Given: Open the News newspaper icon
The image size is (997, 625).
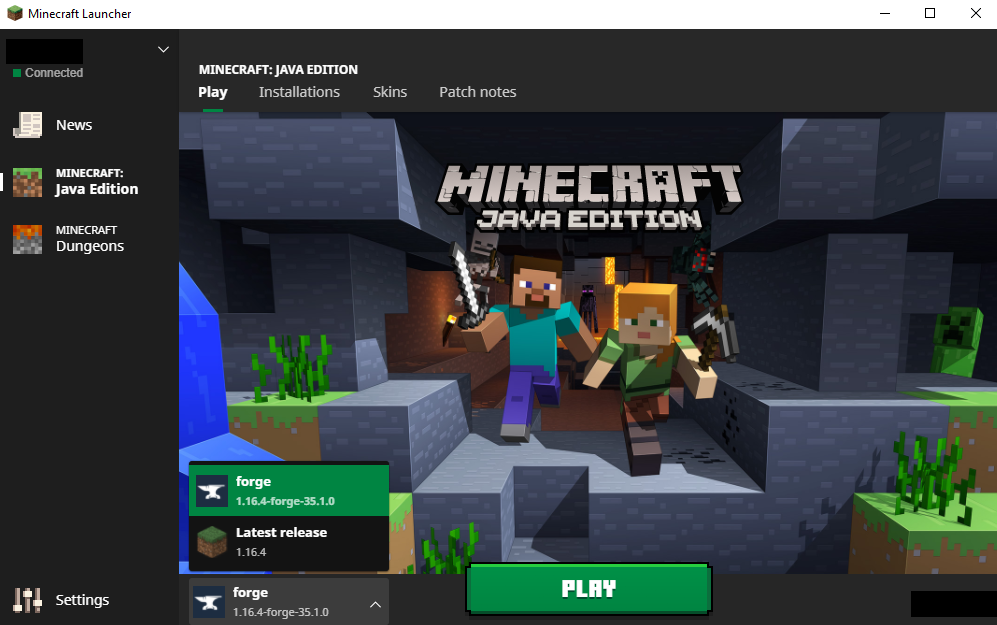Looking at the screenshot, I should [27, 125].
